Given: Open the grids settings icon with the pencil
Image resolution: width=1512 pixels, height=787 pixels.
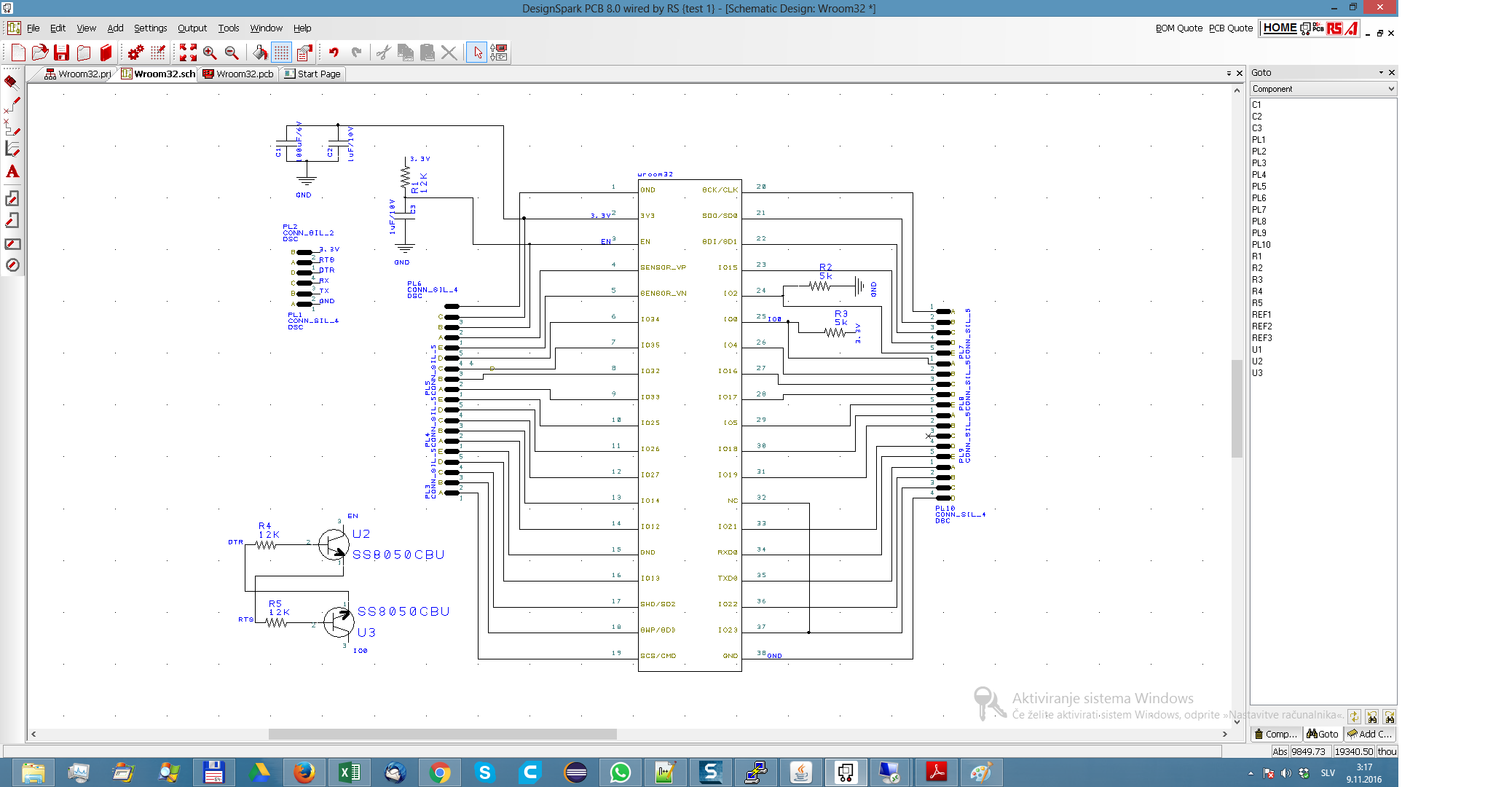Looking at the screenshot, I should tap(158, 52).
